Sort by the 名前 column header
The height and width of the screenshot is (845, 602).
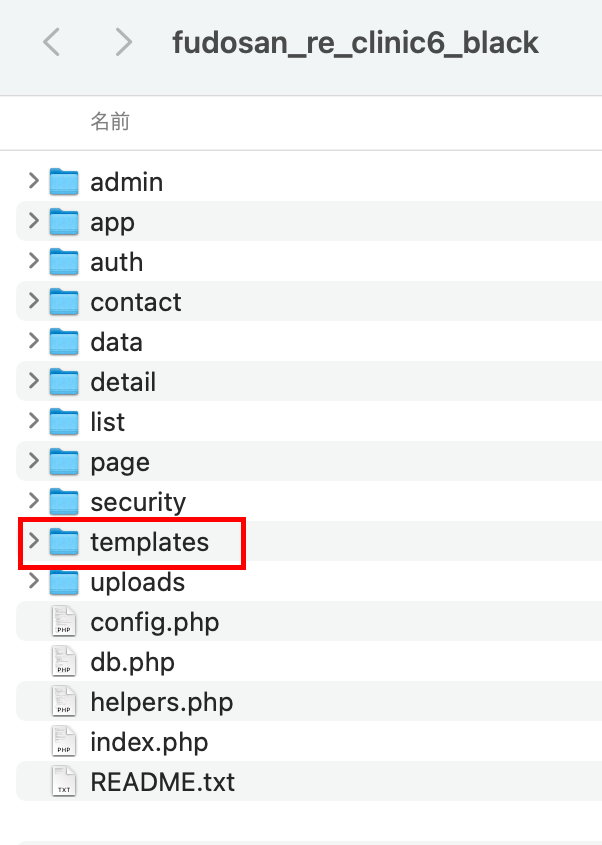click(x=110, y=122)
